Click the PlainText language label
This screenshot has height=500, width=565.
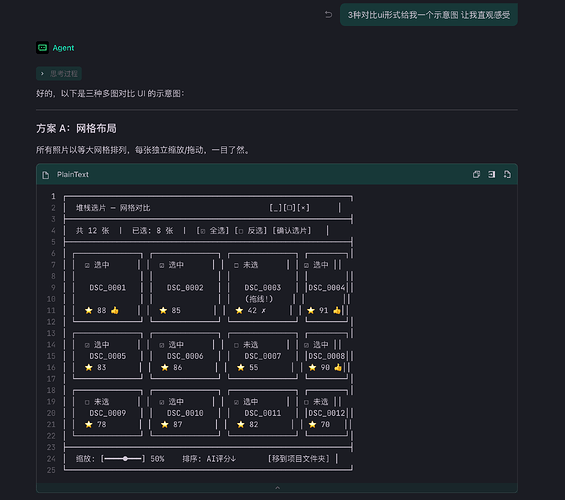(72, 175)
